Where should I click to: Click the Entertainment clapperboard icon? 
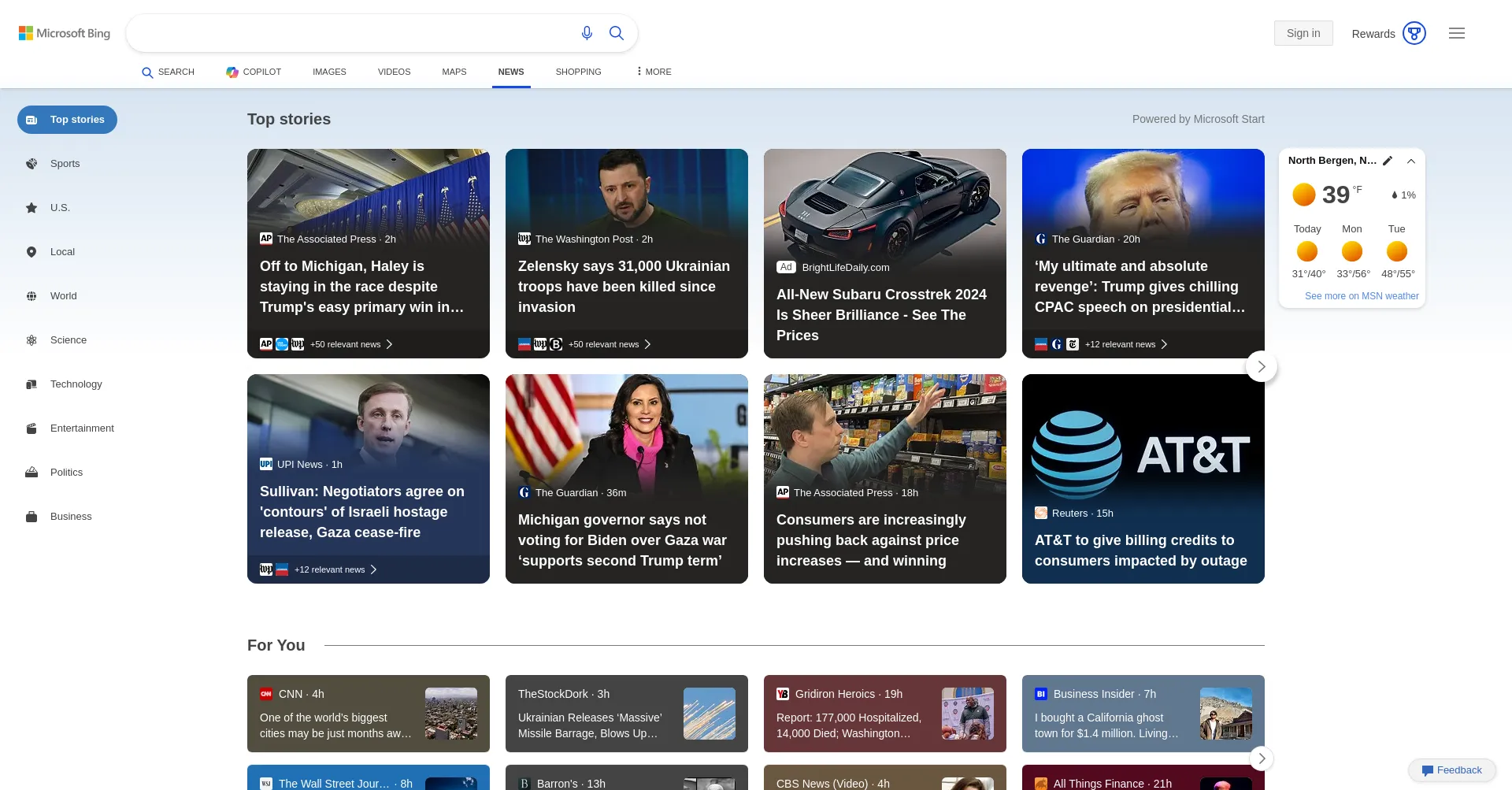(31, 428)
